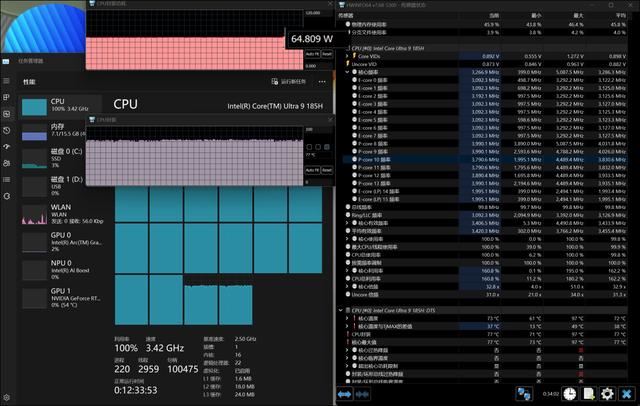Select E-core (LP) 14 clock row
This screenshot has width=640, height=406.
click(485, 191)
